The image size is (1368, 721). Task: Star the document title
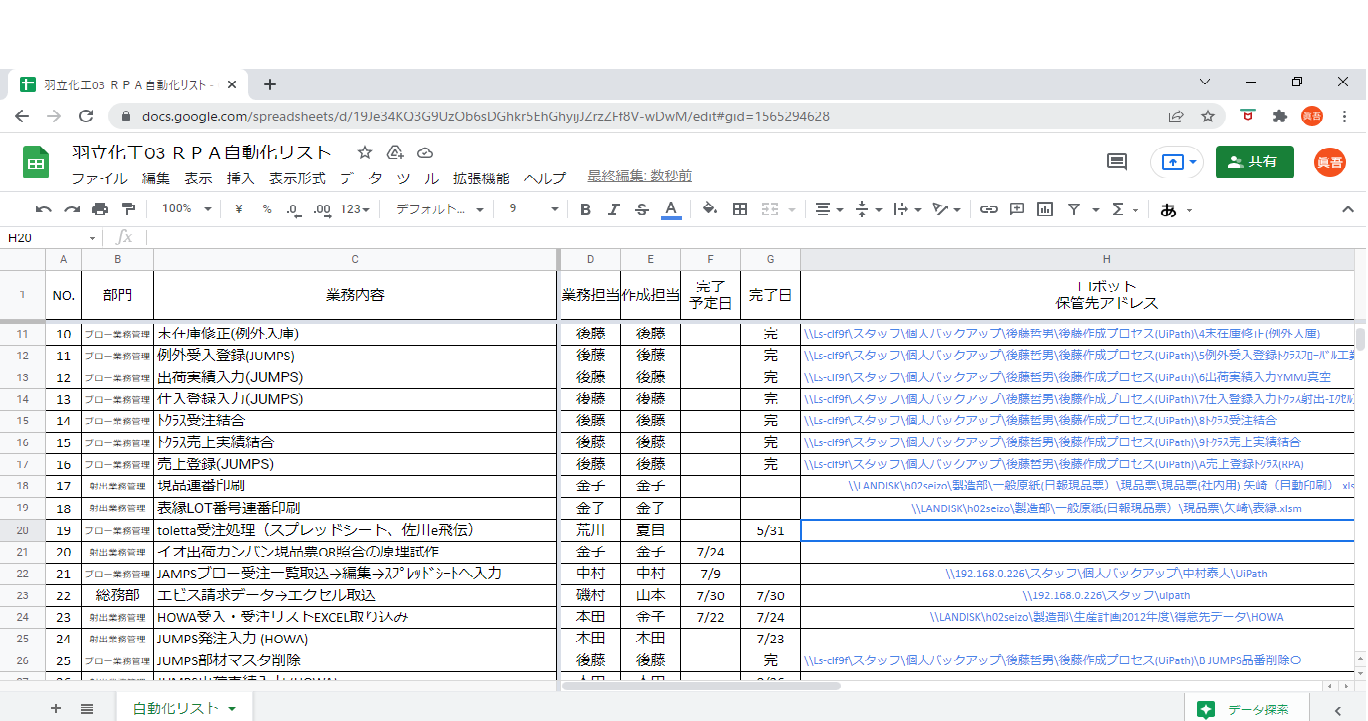pyautogui.click(x=365, y=153)
